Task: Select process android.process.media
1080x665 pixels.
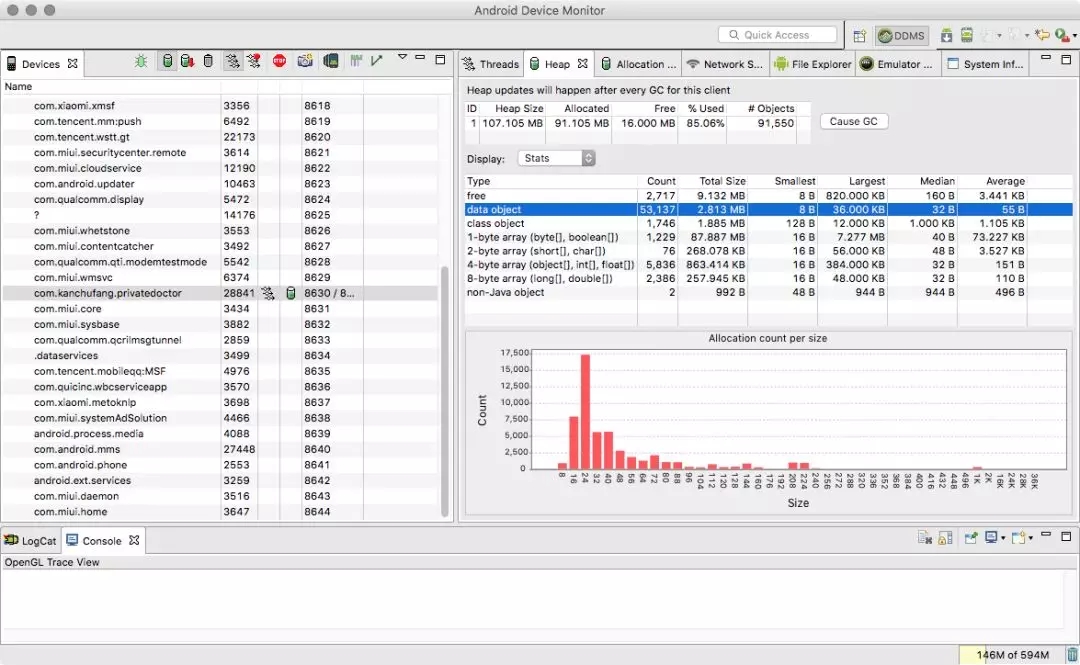Action: tap(220, 433)
